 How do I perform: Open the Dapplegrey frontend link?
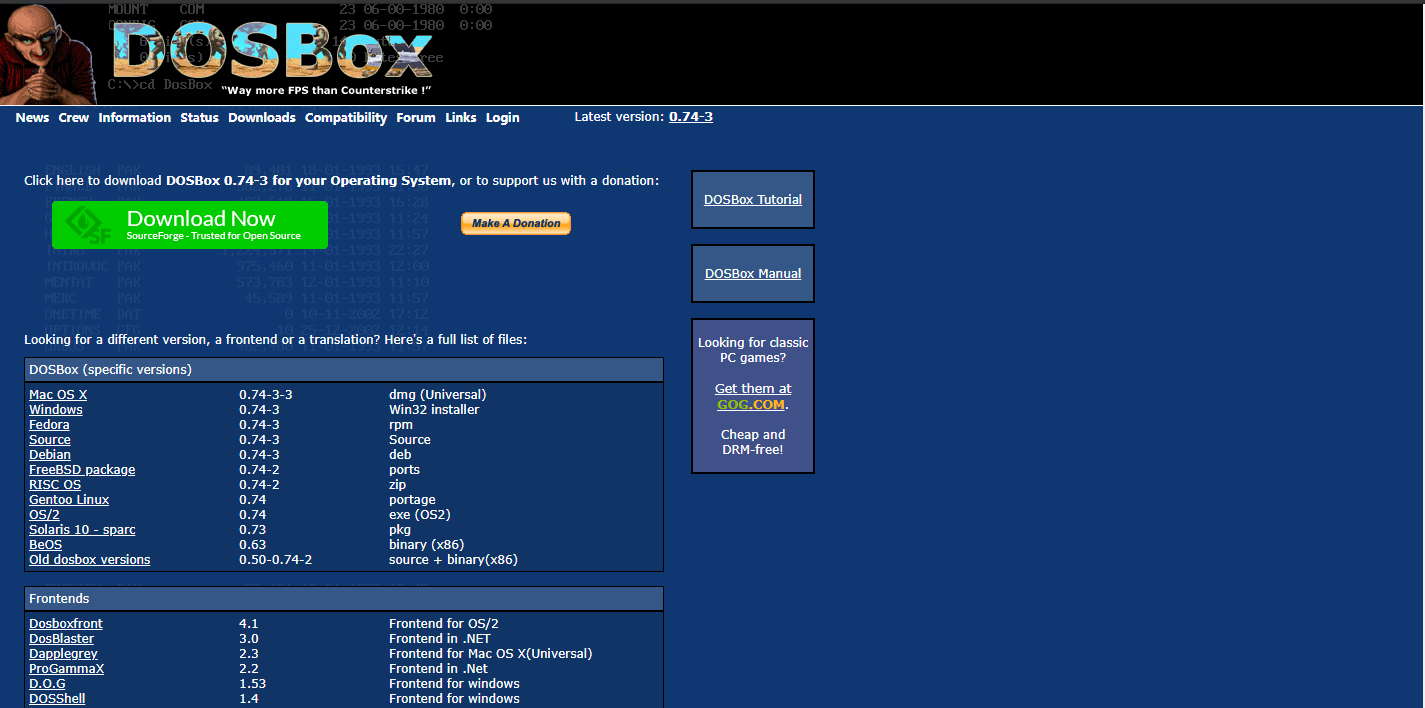62,653
